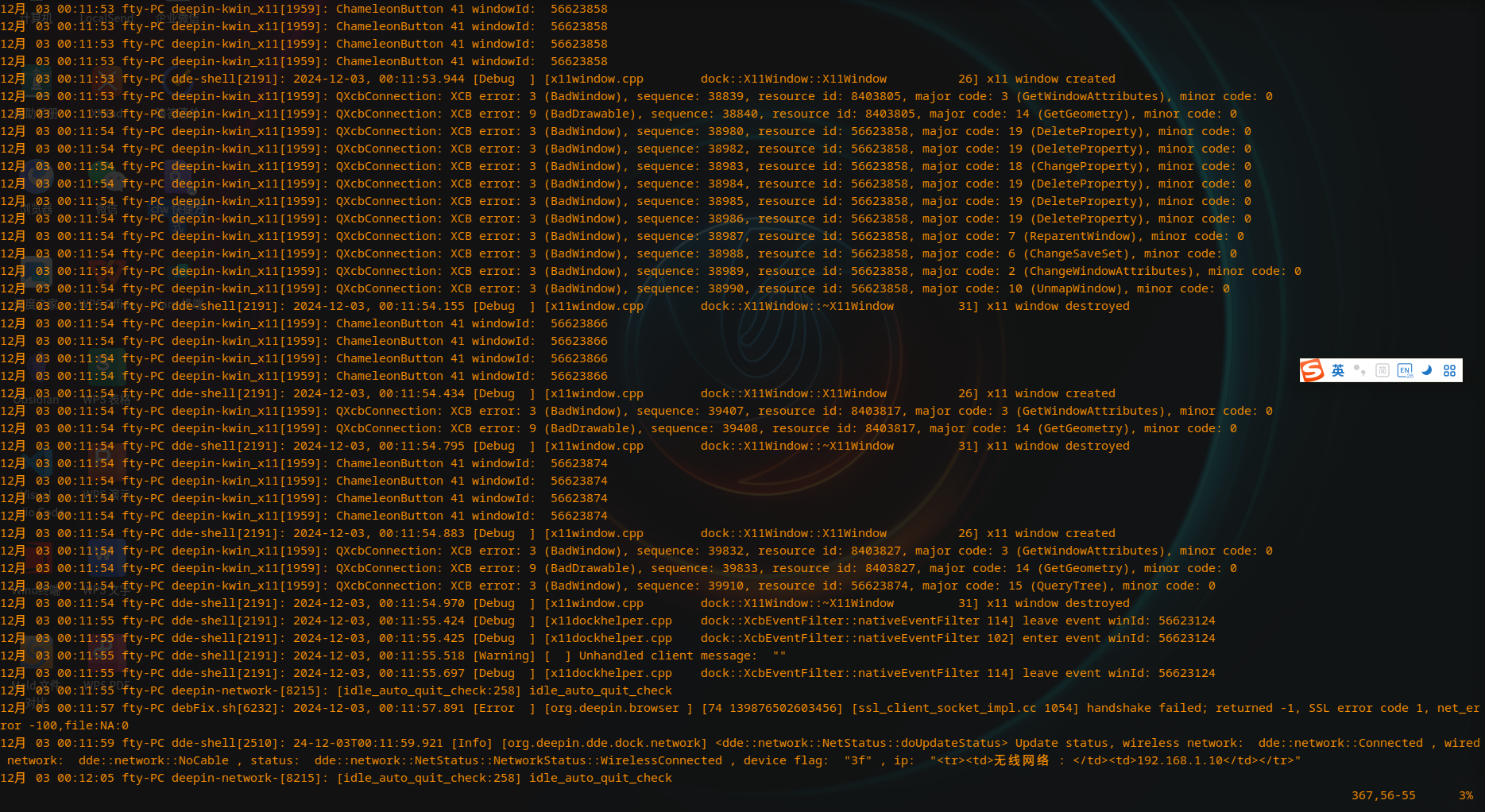Click the Sogou input method logo
Screen dimensions: 1485x812
click(x=1313, y=370)
